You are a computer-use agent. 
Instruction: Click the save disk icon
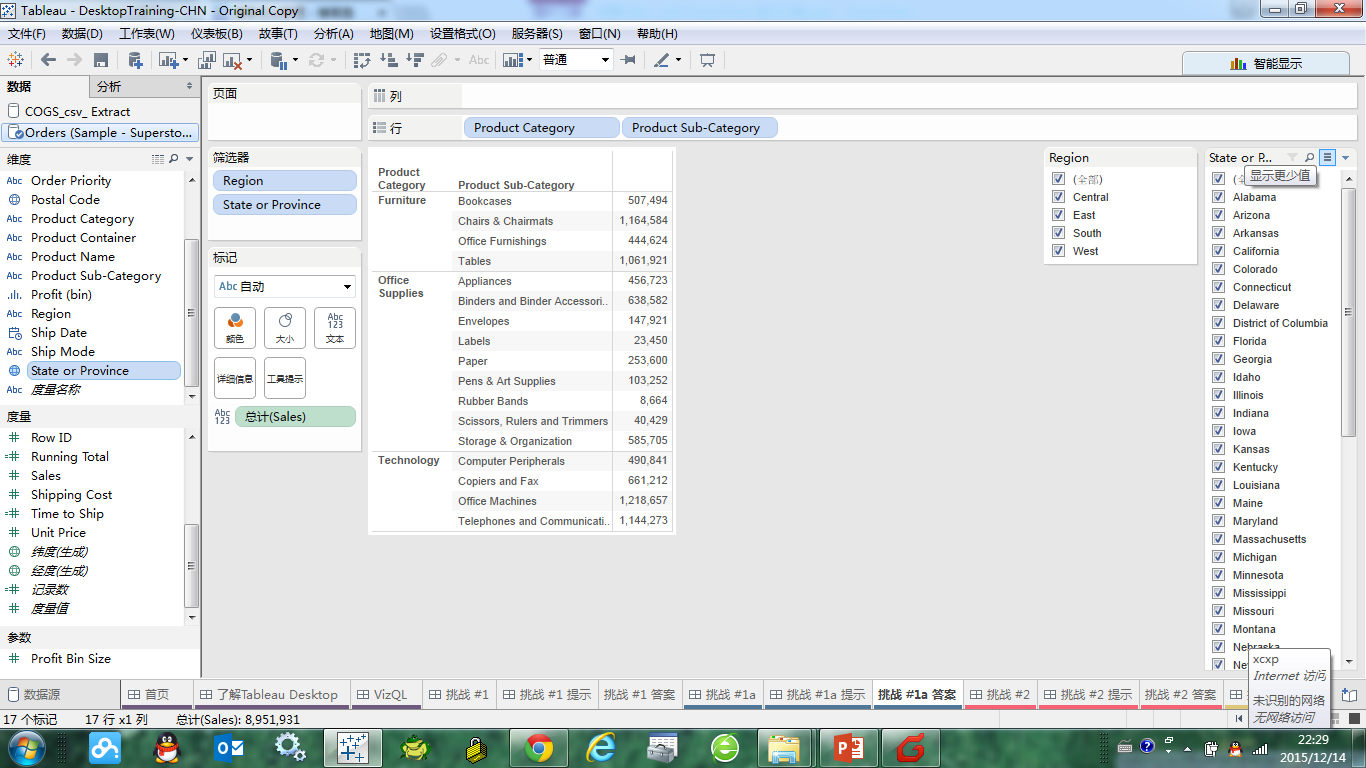point(101,60)
